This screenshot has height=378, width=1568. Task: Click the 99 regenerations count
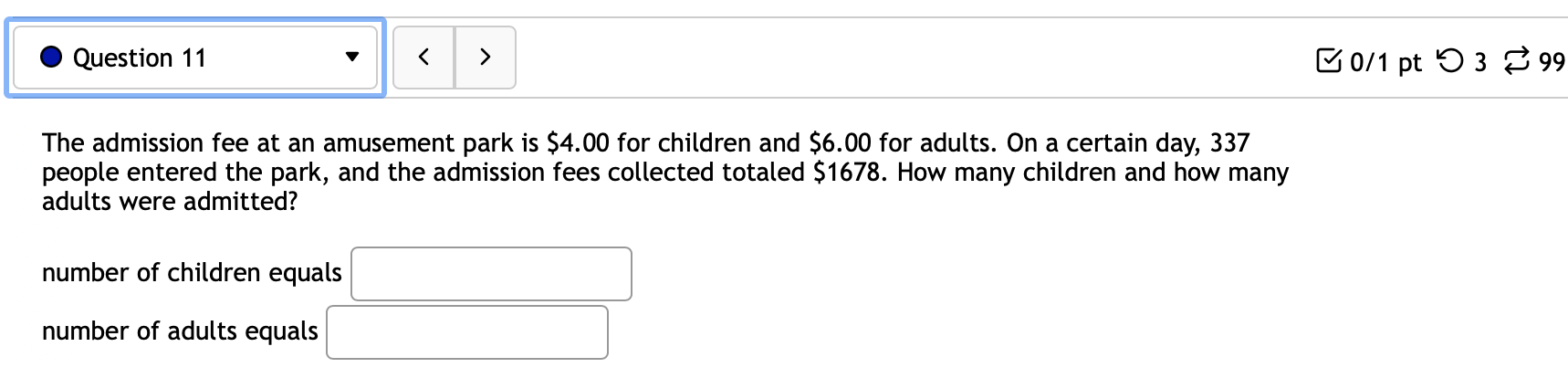(1552, 62)
